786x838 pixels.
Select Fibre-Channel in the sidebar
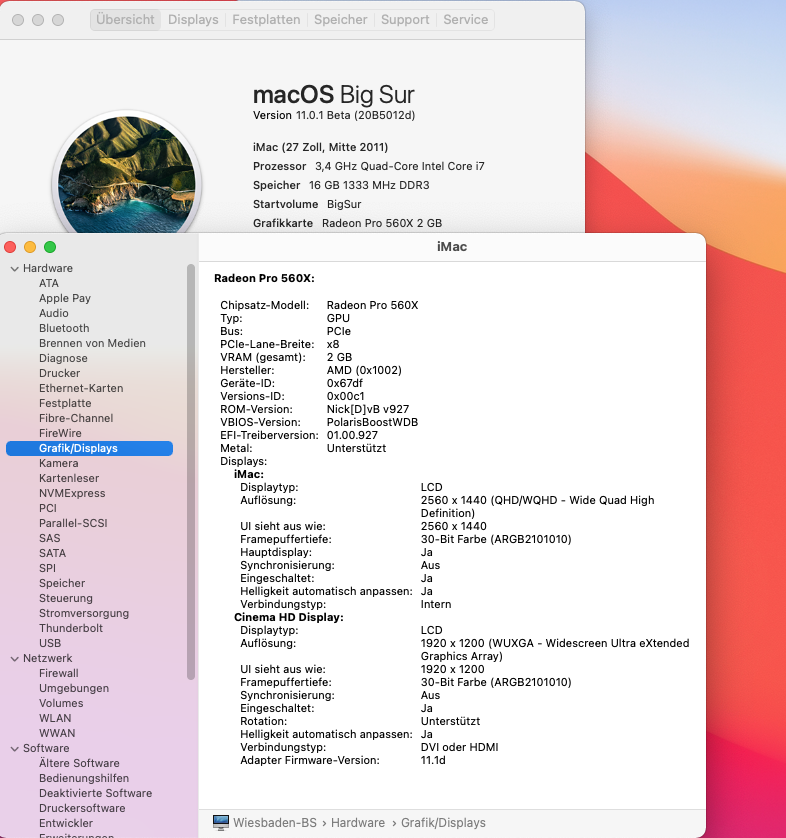(76, 418)
